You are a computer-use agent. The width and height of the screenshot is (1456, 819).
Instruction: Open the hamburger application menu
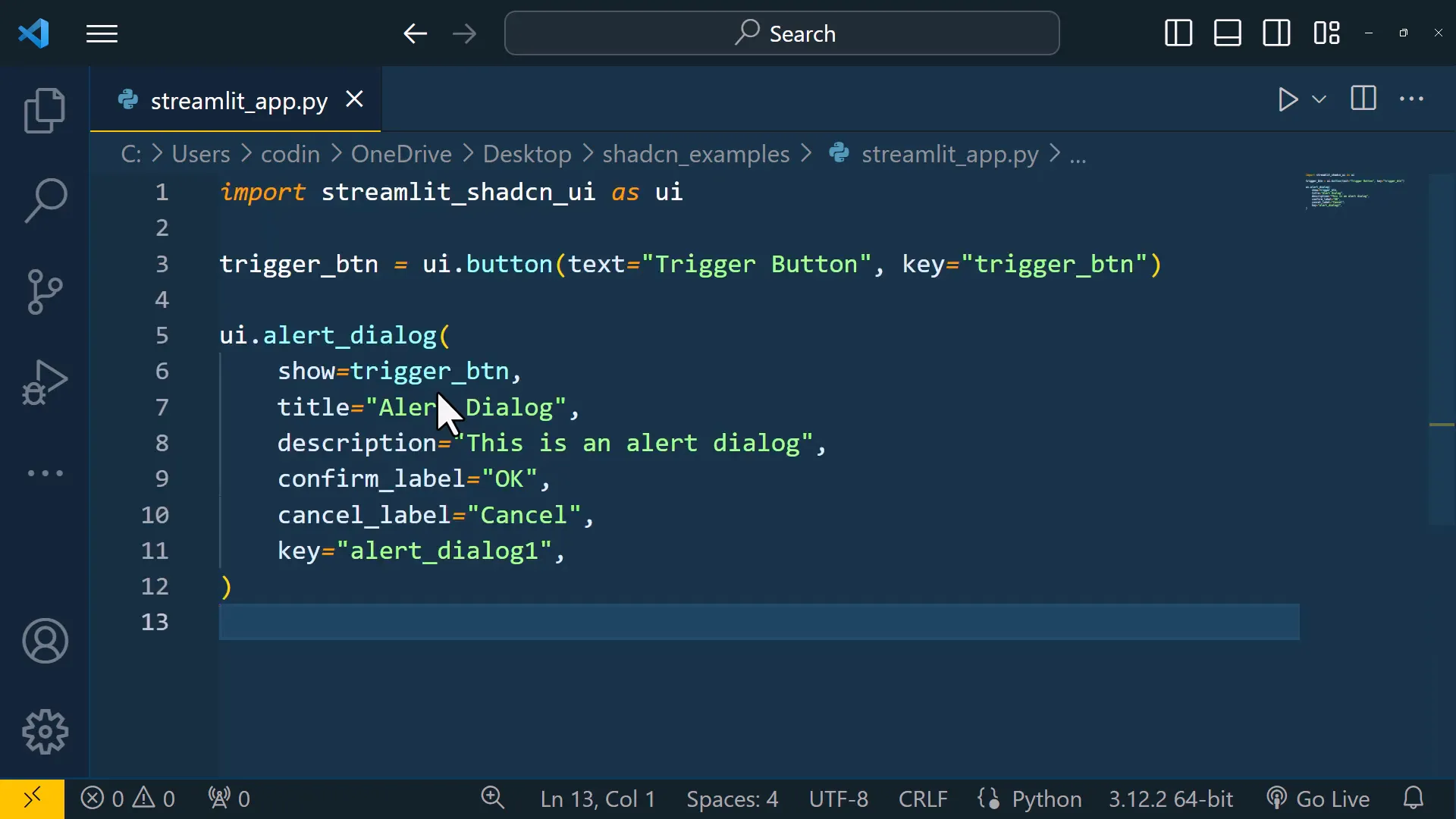point(102,33)
